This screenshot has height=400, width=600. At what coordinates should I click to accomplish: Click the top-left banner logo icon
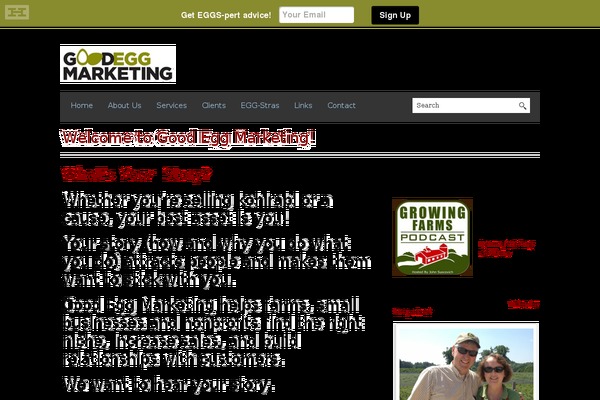[17, 12]
